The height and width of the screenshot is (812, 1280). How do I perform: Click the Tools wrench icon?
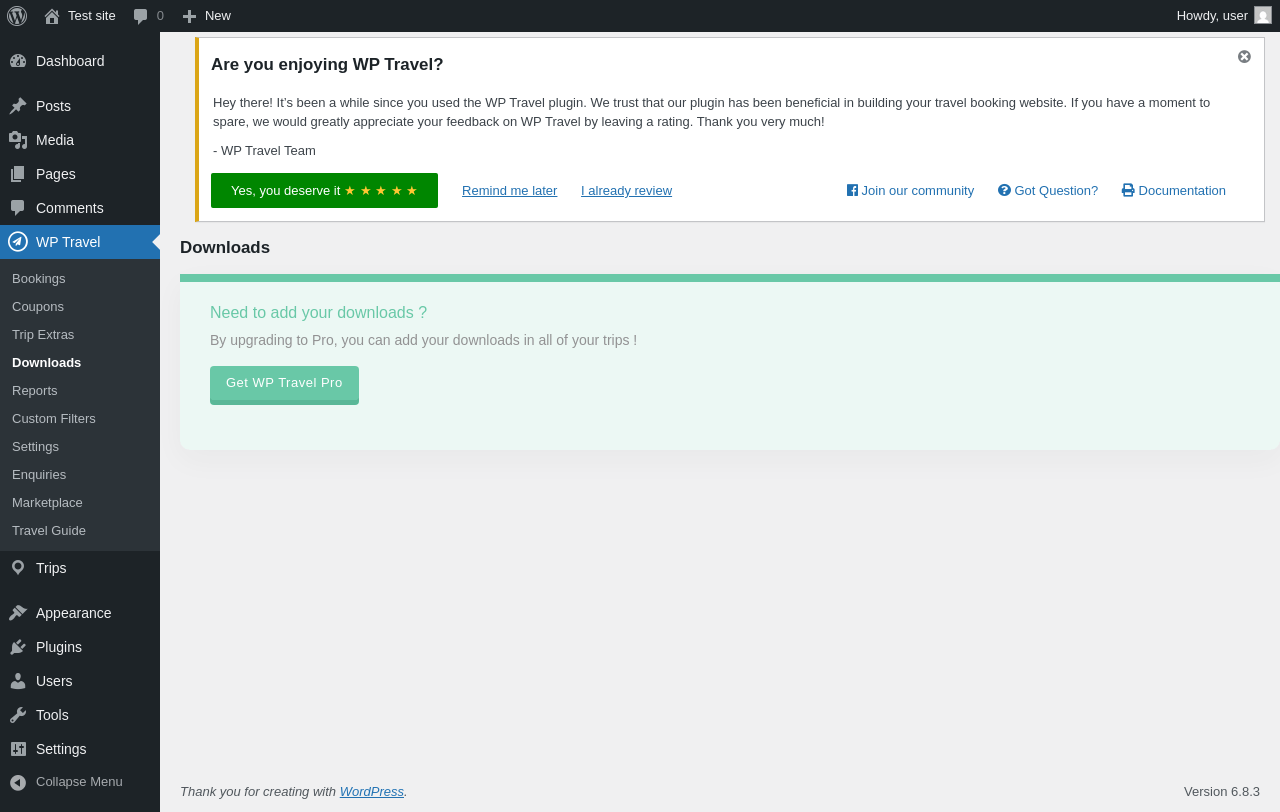tap(18, 715)
